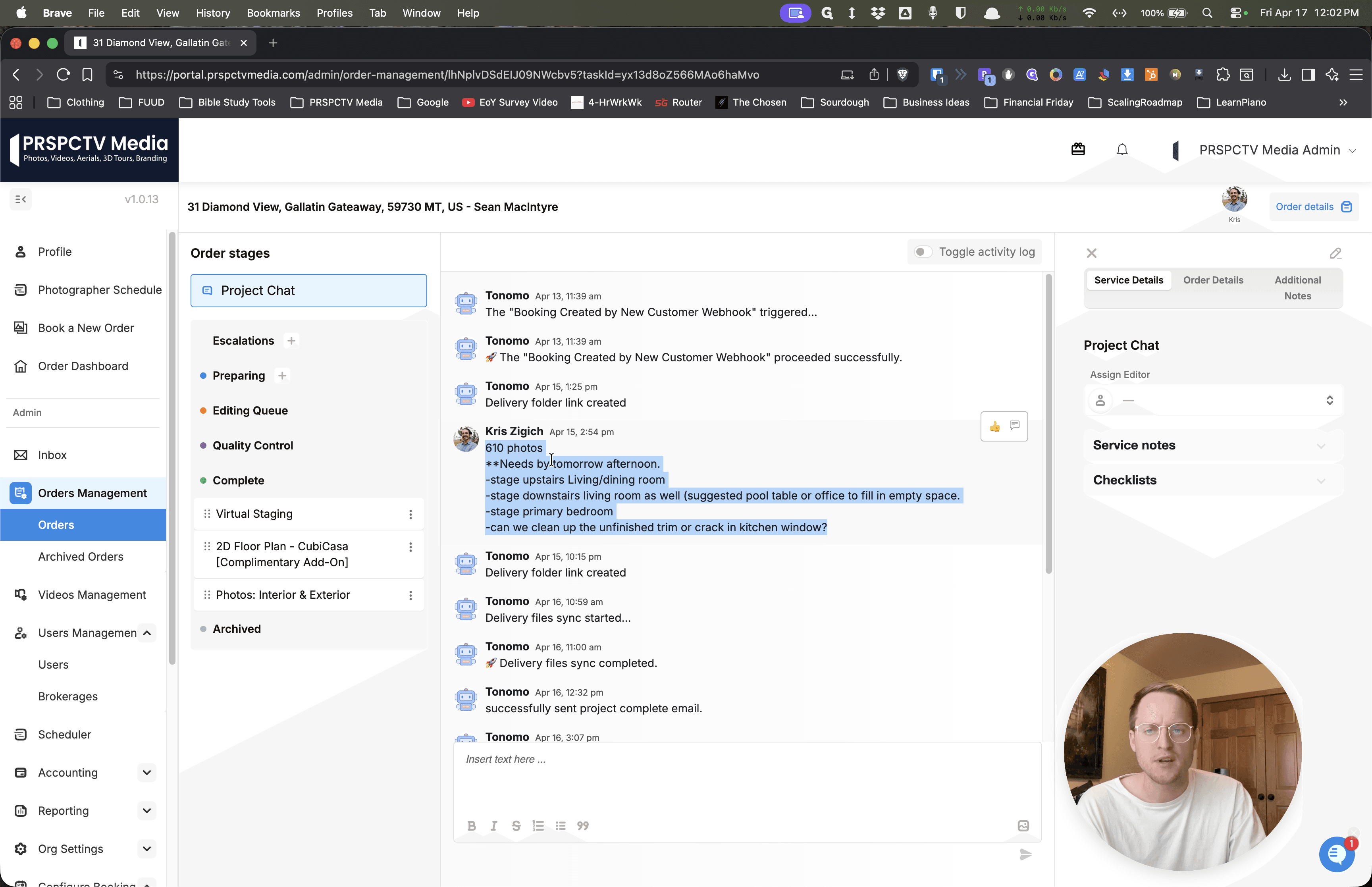Expand Accounting sidebar menu
1372x887 pixels.
[x=147, y=772]
